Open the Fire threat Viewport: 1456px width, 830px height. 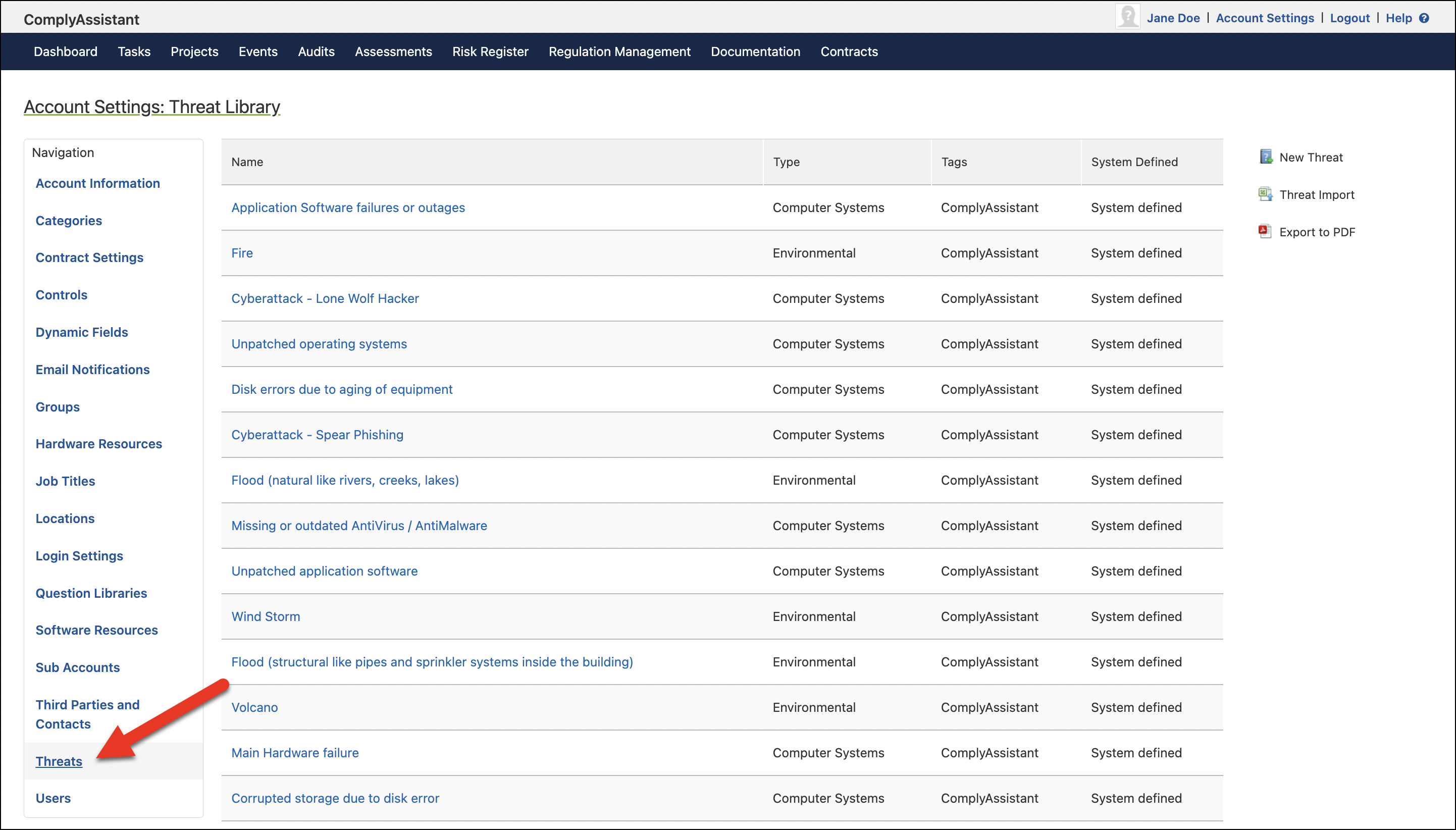(x=242, y=253)
